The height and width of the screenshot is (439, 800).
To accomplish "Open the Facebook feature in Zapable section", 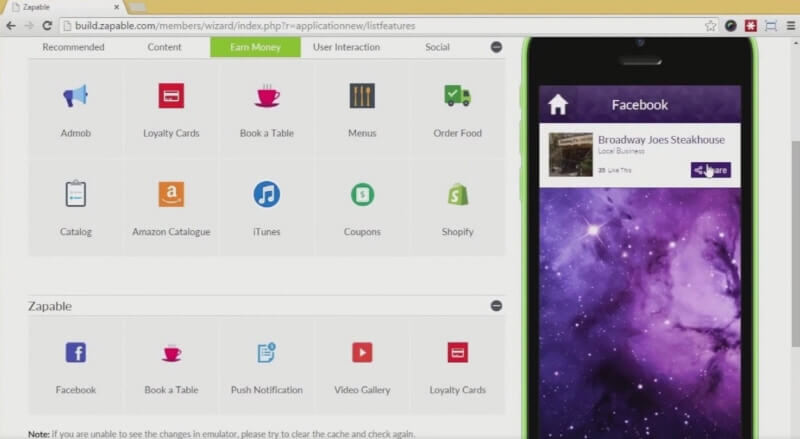I will 76,352.
